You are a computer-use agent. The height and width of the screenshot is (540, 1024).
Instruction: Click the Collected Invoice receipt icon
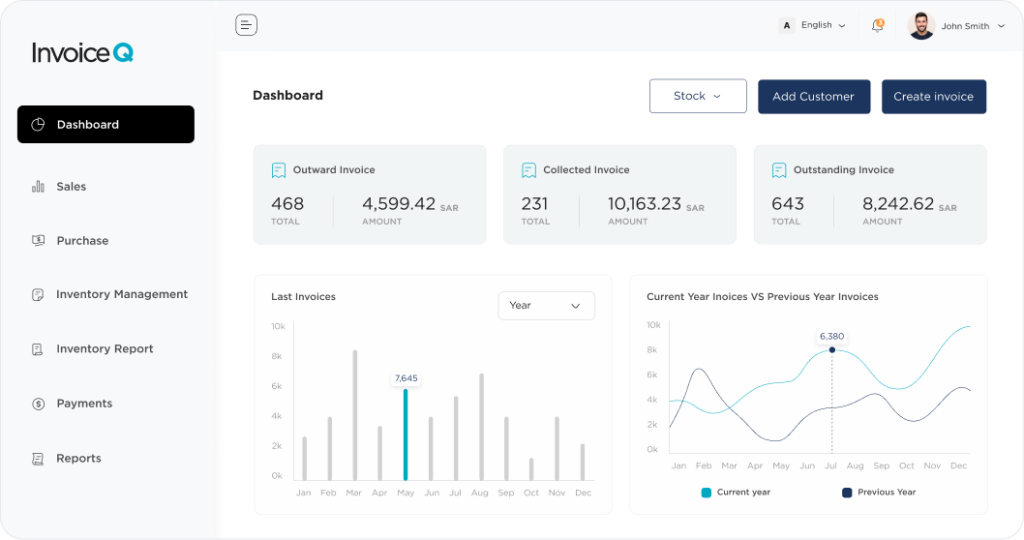529,171
